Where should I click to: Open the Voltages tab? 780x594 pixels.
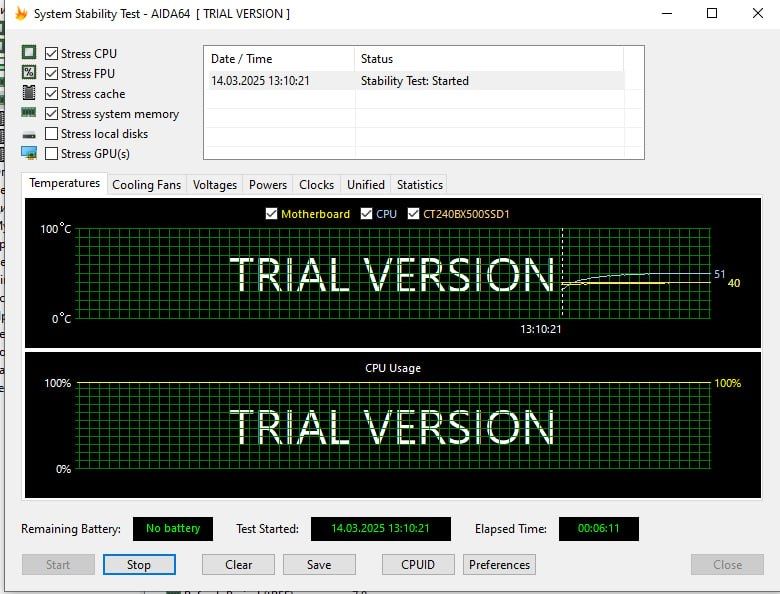tap(214, 185)
